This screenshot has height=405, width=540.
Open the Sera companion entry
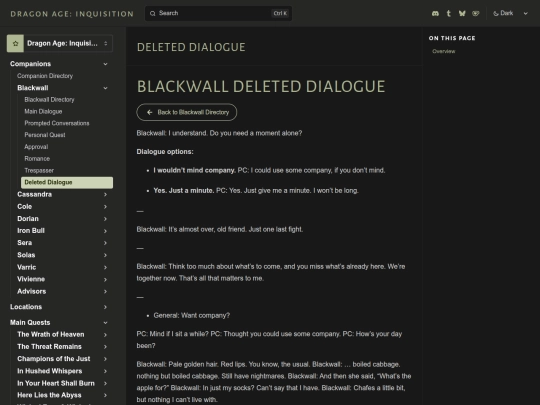pos(25,243)
